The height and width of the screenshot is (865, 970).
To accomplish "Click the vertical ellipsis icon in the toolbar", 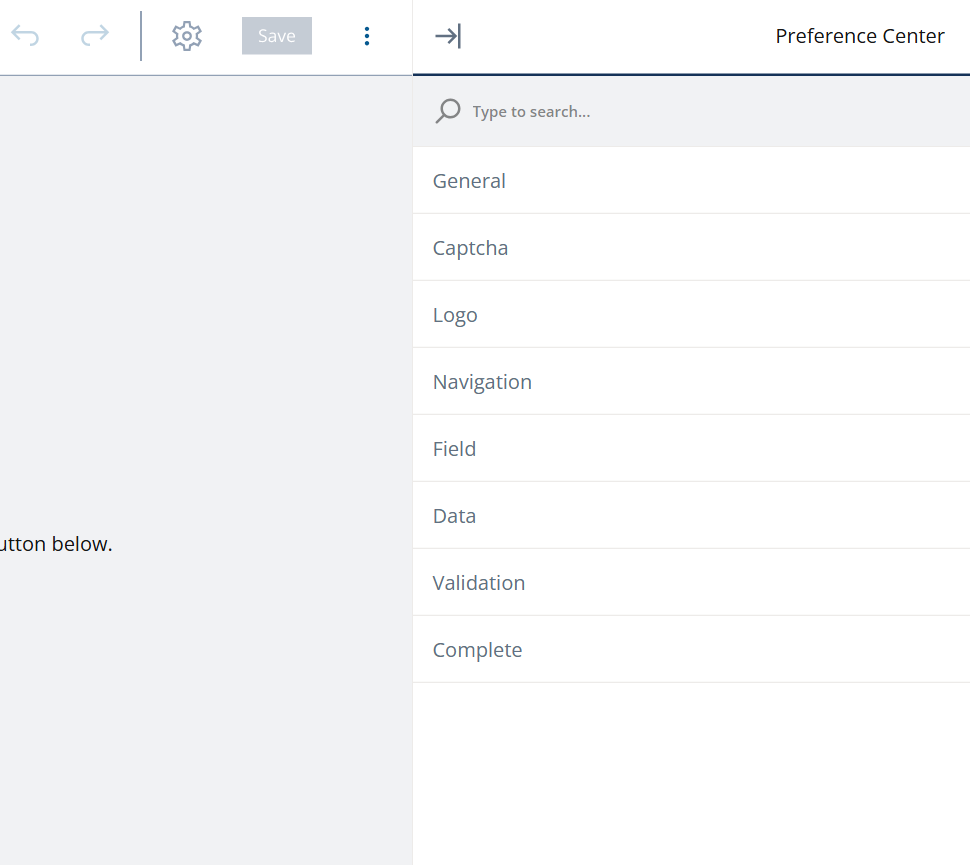I will tap(367, 35).
